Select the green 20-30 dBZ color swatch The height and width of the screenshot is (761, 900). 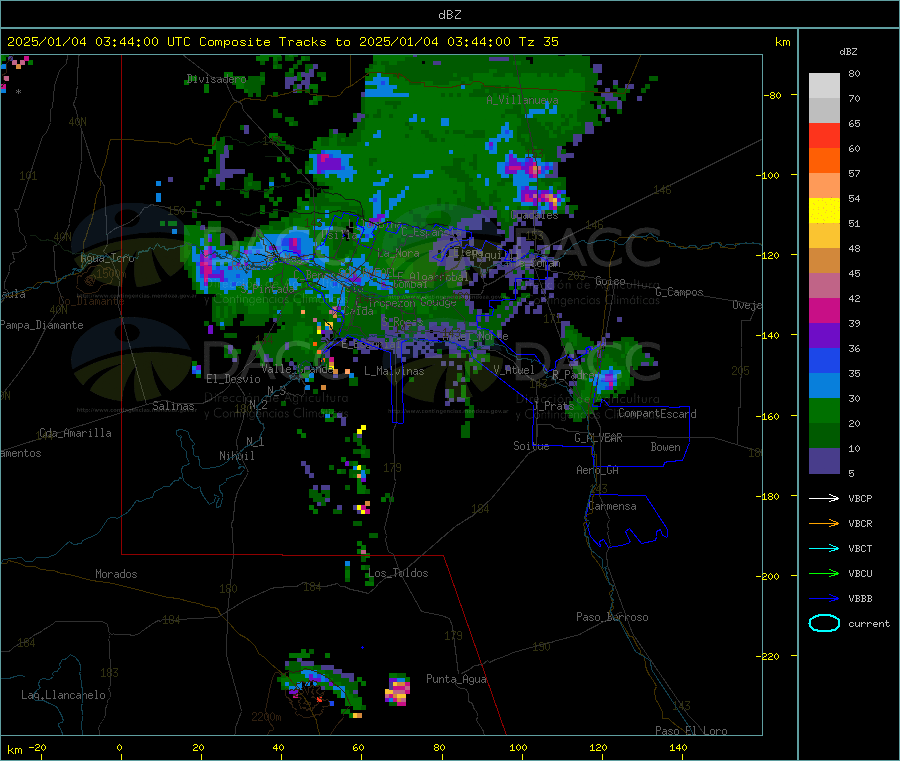[x=824, y=410]
